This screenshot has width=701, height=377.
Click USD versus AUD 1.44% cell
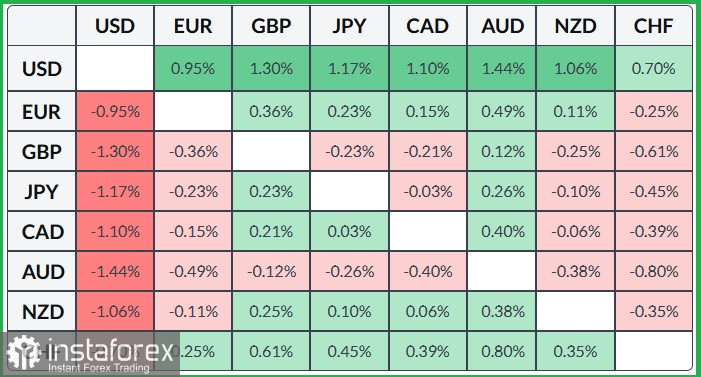[x=502, y=68]
